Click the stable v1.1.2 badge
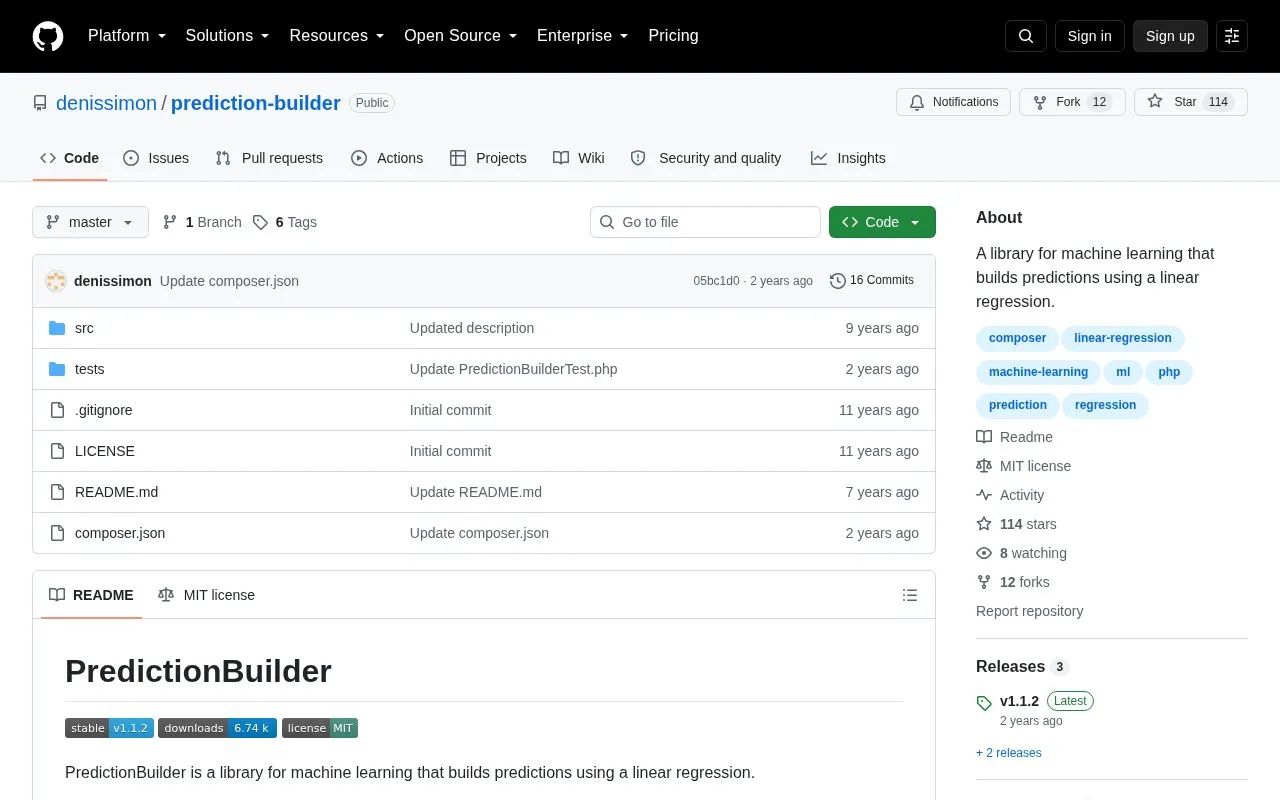Viewport: 1280px width, 800px height. pos(109,728)
